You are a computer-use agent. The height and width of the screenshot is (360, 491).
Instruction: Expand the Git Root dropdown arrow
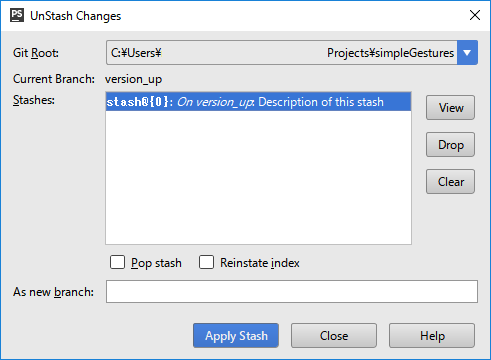(x=467, y=53)
